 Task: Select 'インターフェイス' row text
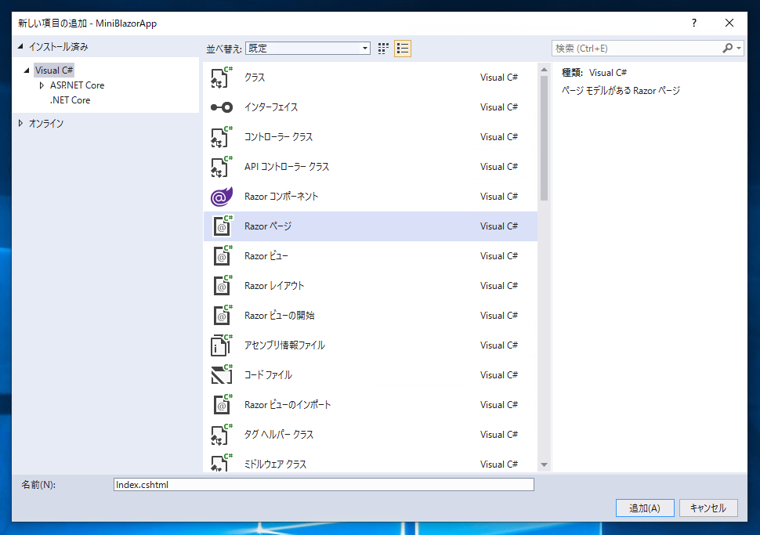271,107
